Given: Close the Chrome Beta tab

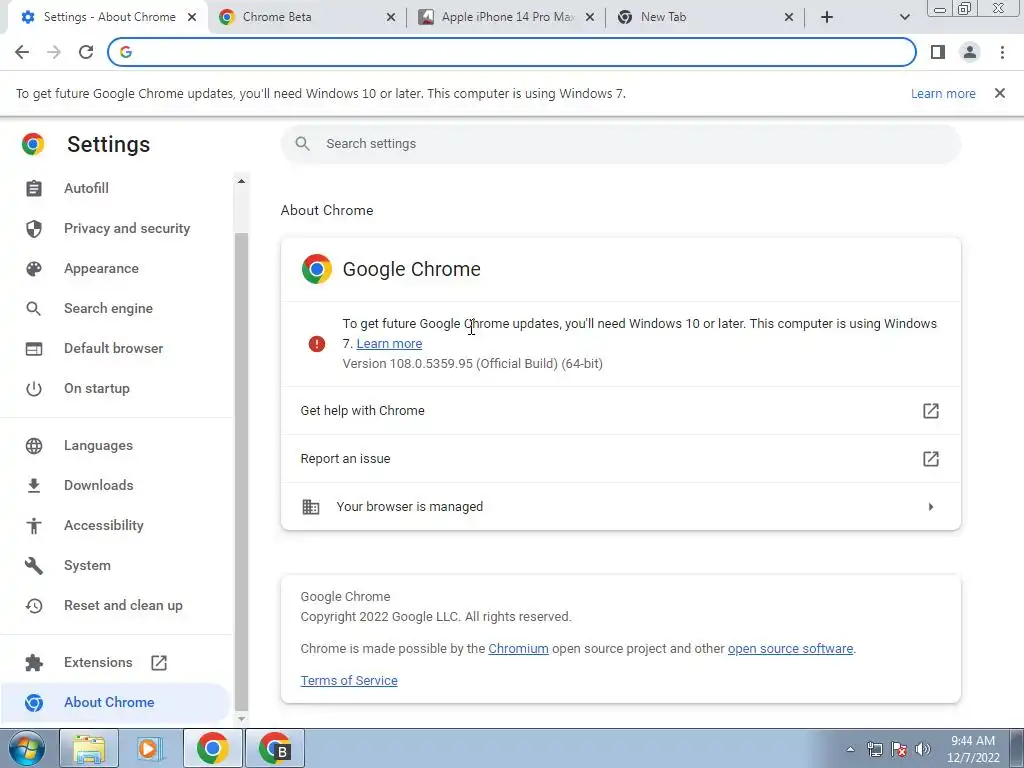Looking at the screenshot, I should pos(391,17).
